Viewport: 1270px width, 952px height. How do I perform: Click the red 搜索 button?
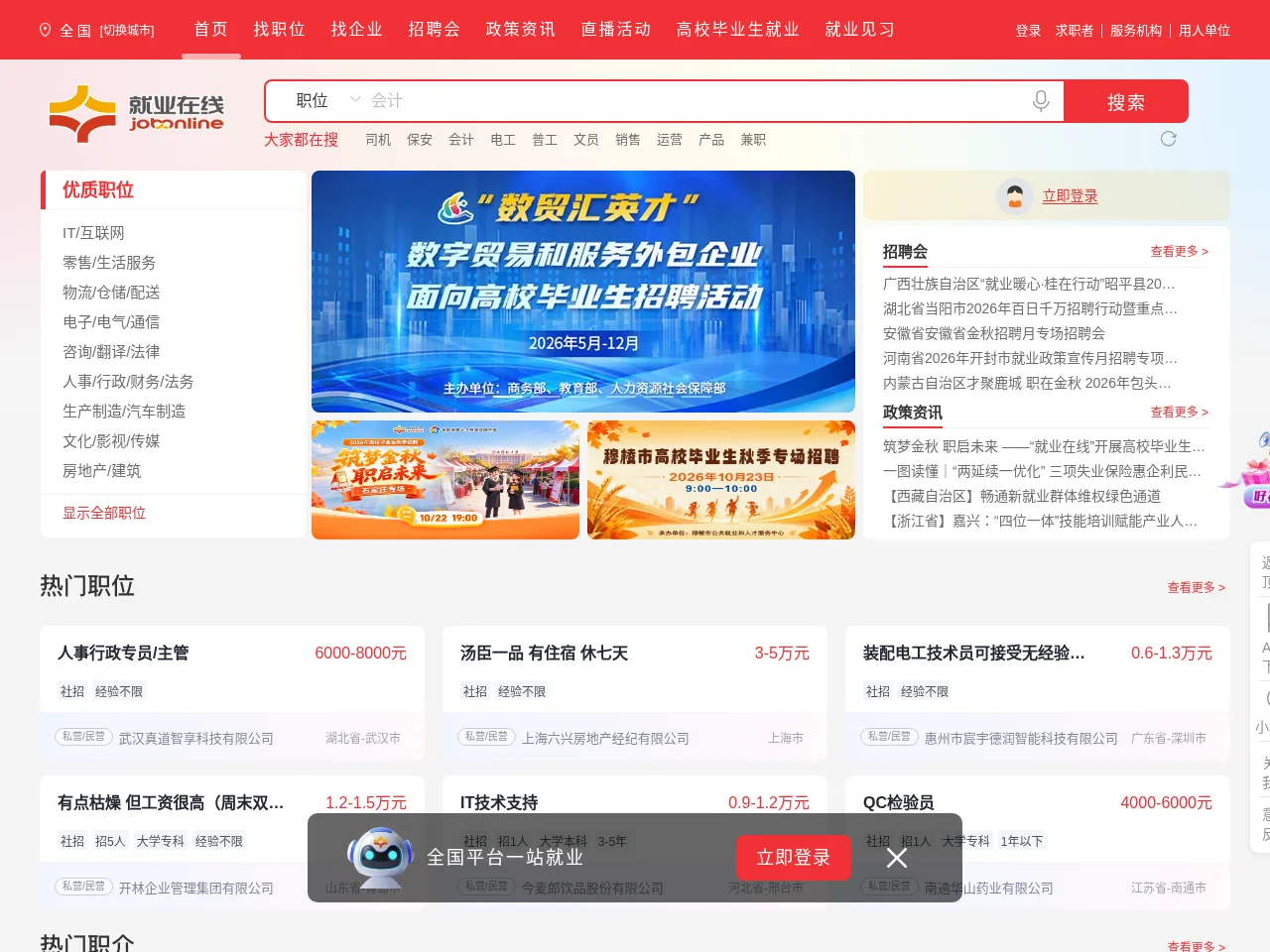tap(1125, 101)
